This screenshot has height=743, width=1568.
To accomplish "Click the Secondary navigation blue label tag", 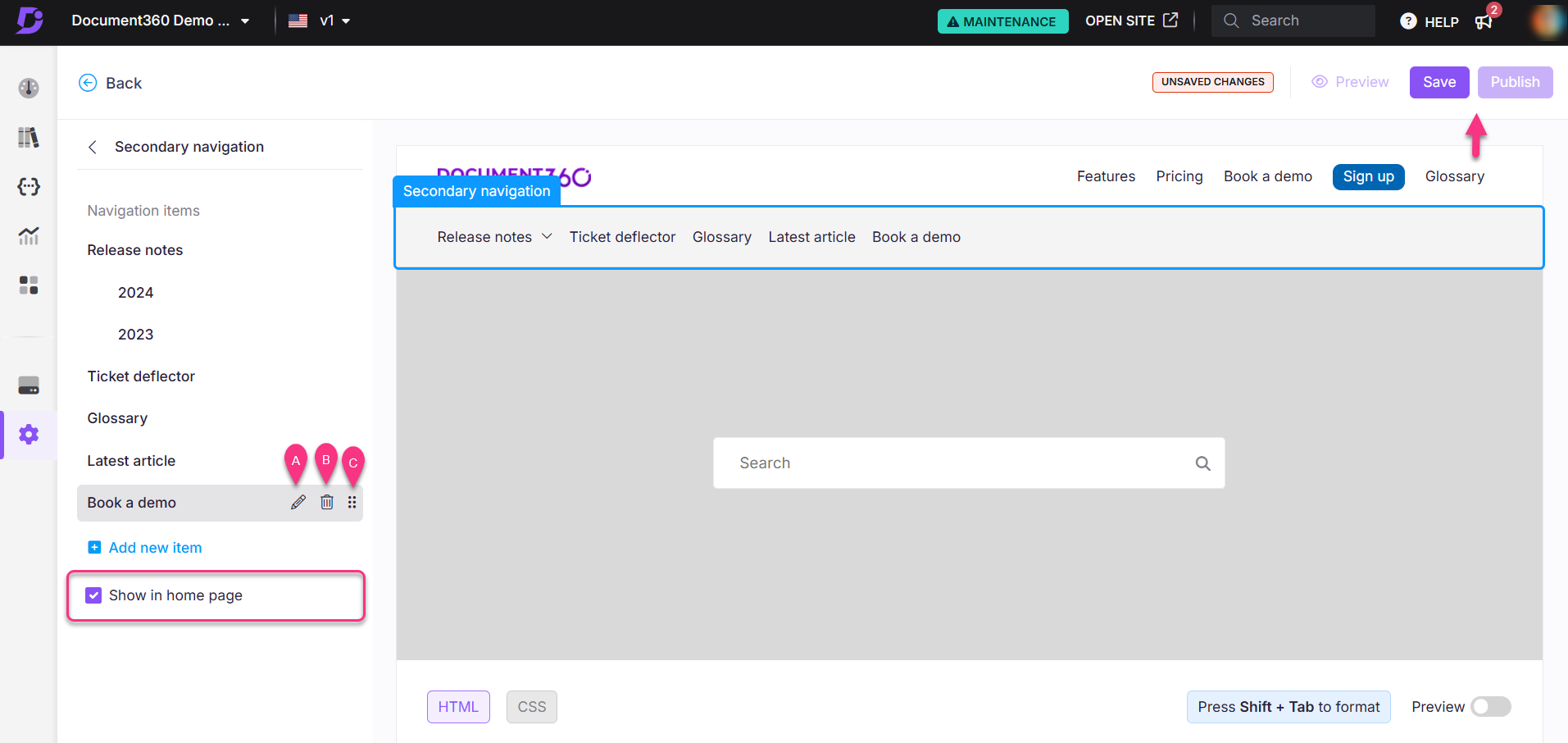I will pyautogui.click(x=476, y=191).
